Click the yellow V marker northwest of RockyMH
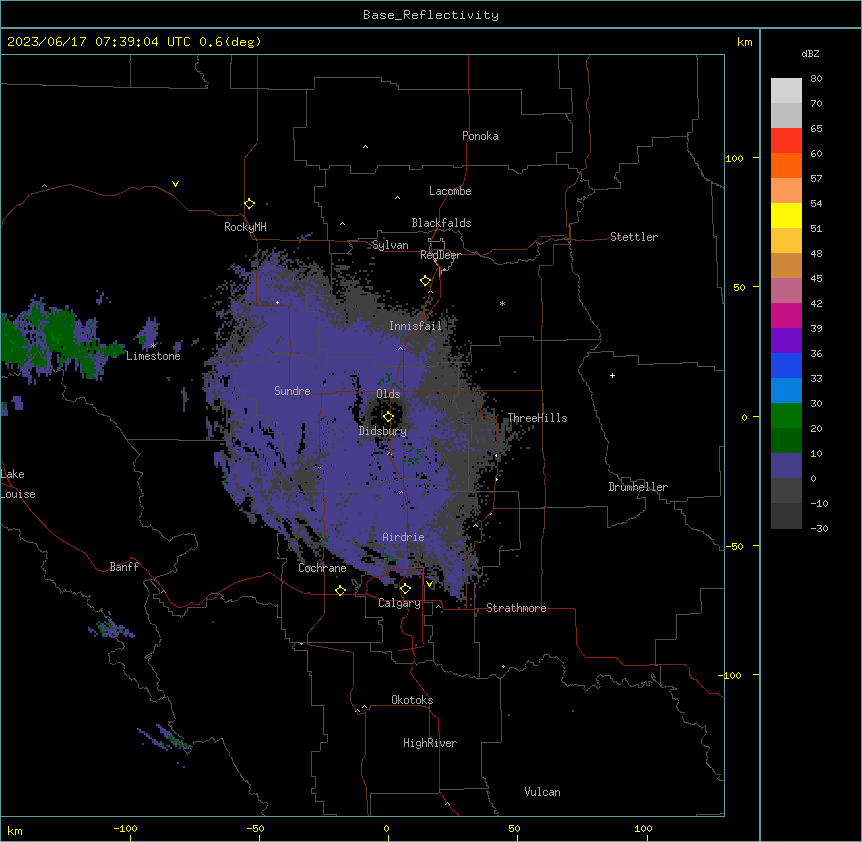 [175, 184]
